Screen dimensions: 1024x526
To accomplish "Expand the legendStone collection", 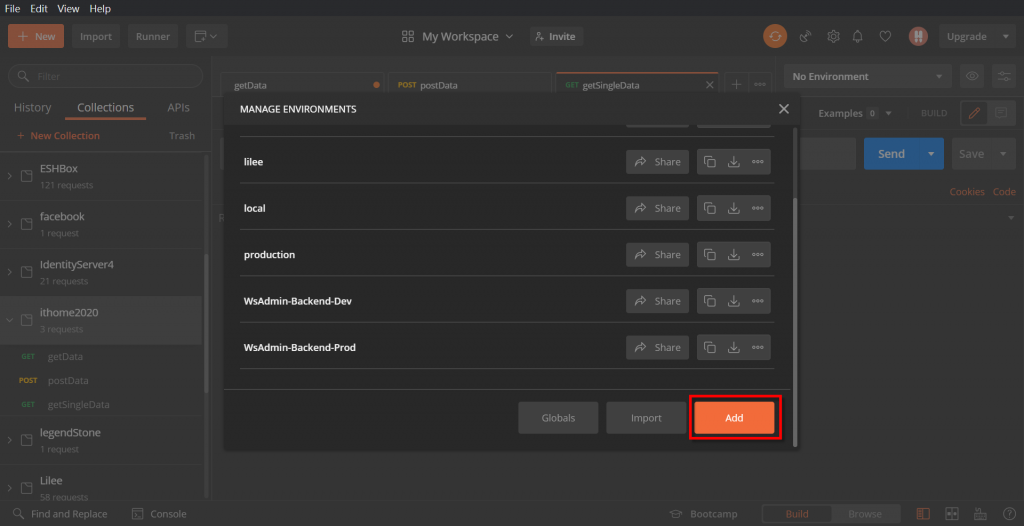I will pyautogui.click(x=10, y=440).
